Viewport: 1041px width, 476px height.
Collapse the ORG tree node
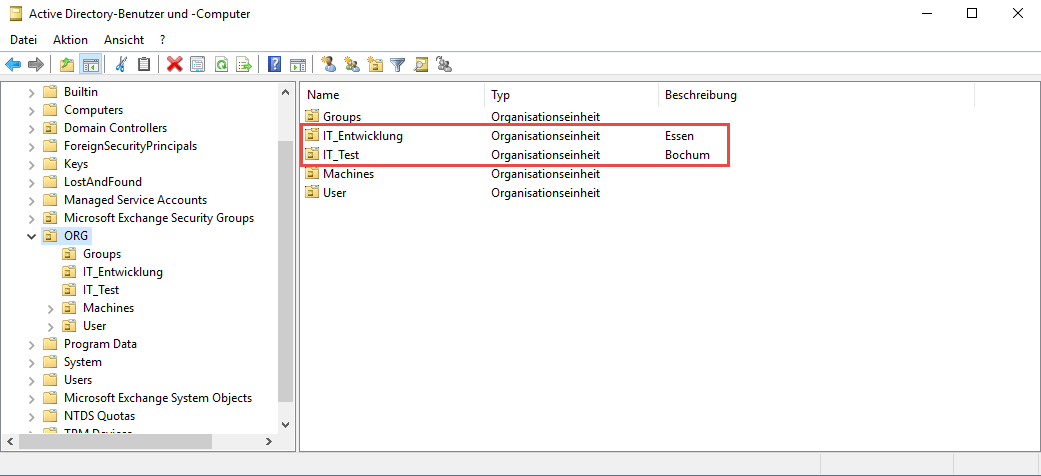(x=31, y=236)
